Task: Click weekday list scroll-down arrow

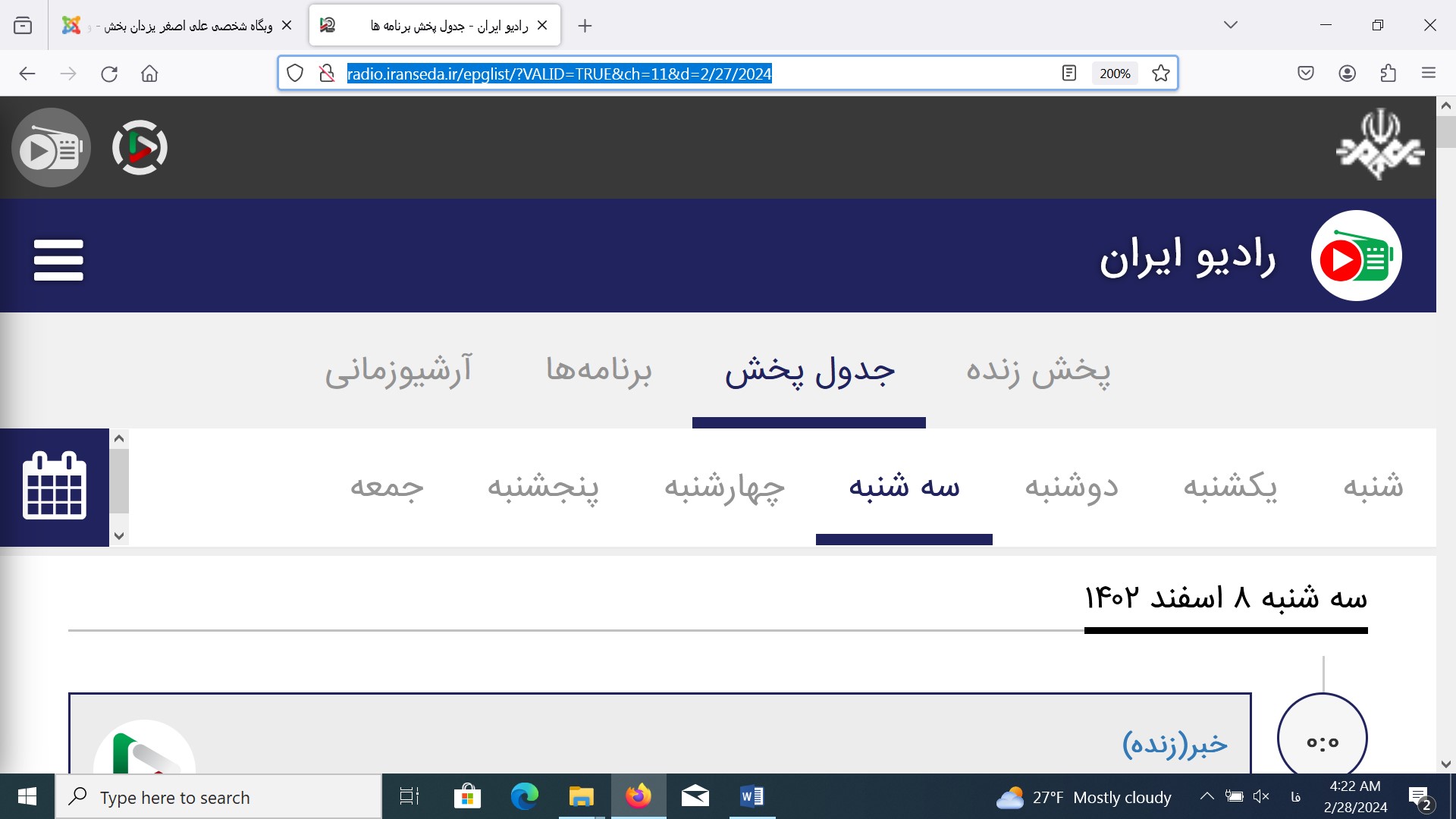Action: click(x=119, y=535)
